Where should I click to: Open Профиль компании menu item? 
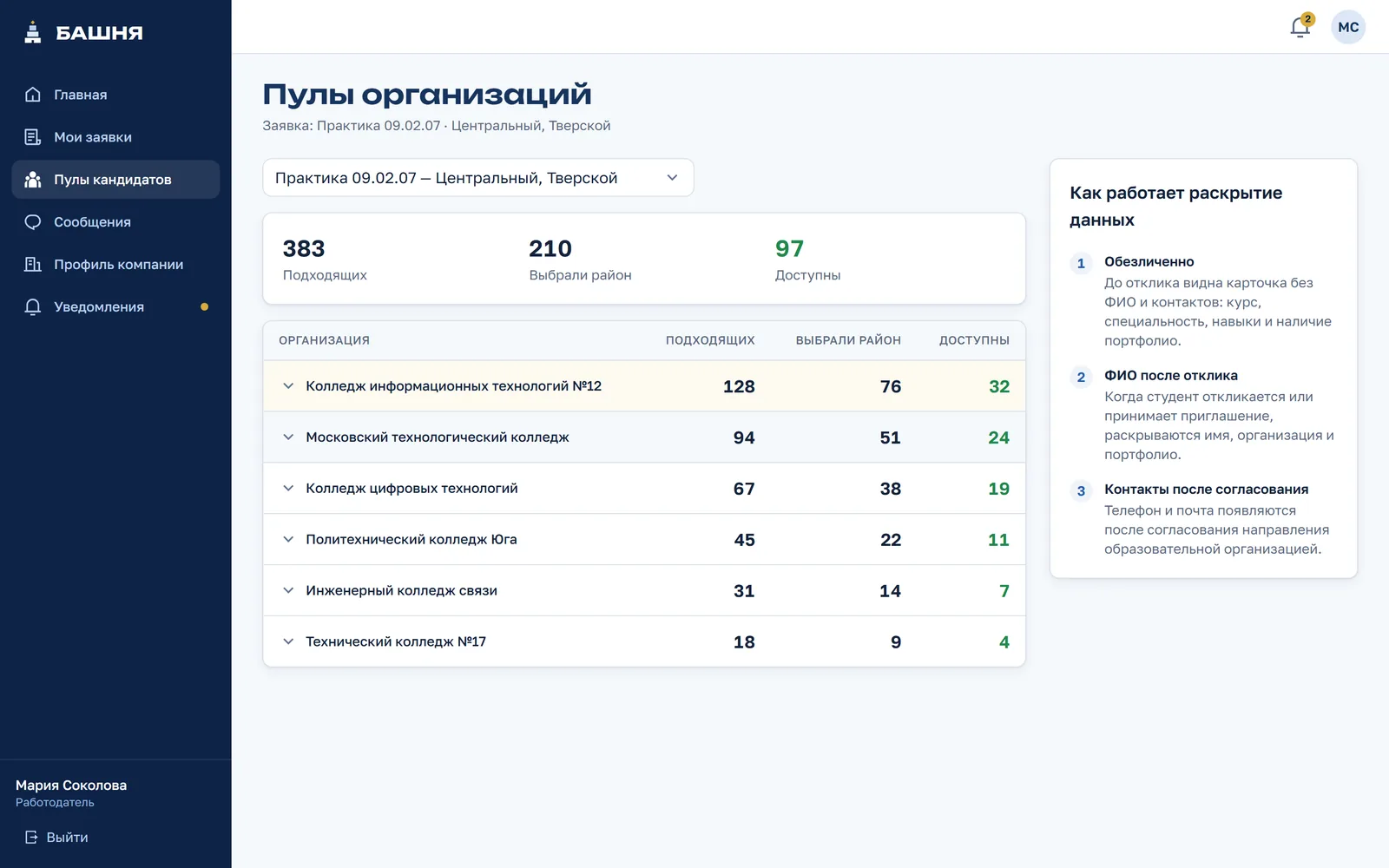point(115,265)
